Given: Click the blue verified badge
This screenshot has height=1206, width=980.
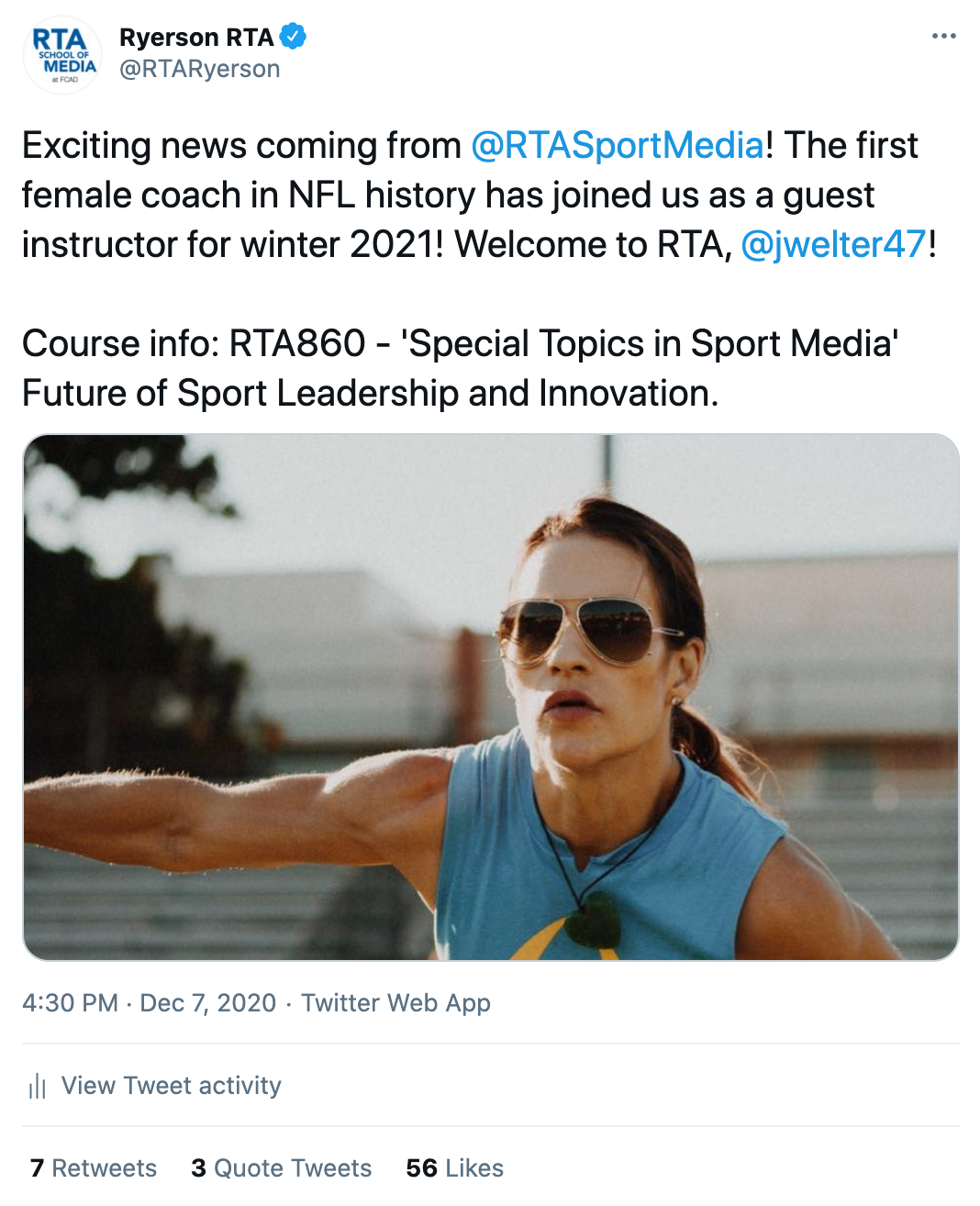Looking at the screenshot, I should click(293, 37).
